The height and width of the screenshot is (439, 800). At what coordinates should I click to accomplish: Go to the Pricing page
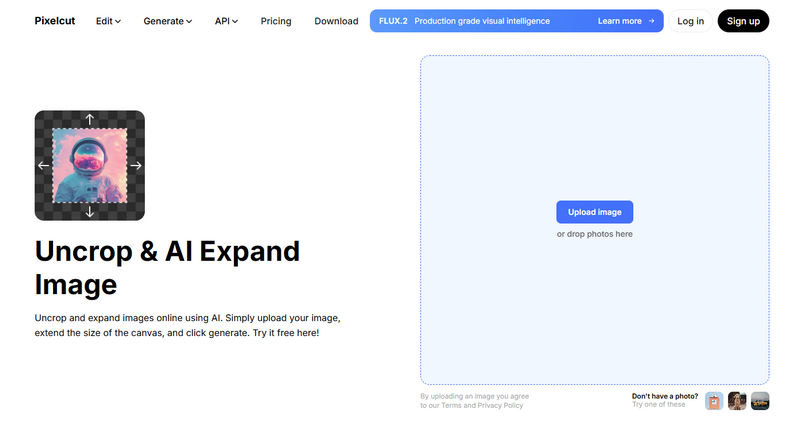(276, 21)
